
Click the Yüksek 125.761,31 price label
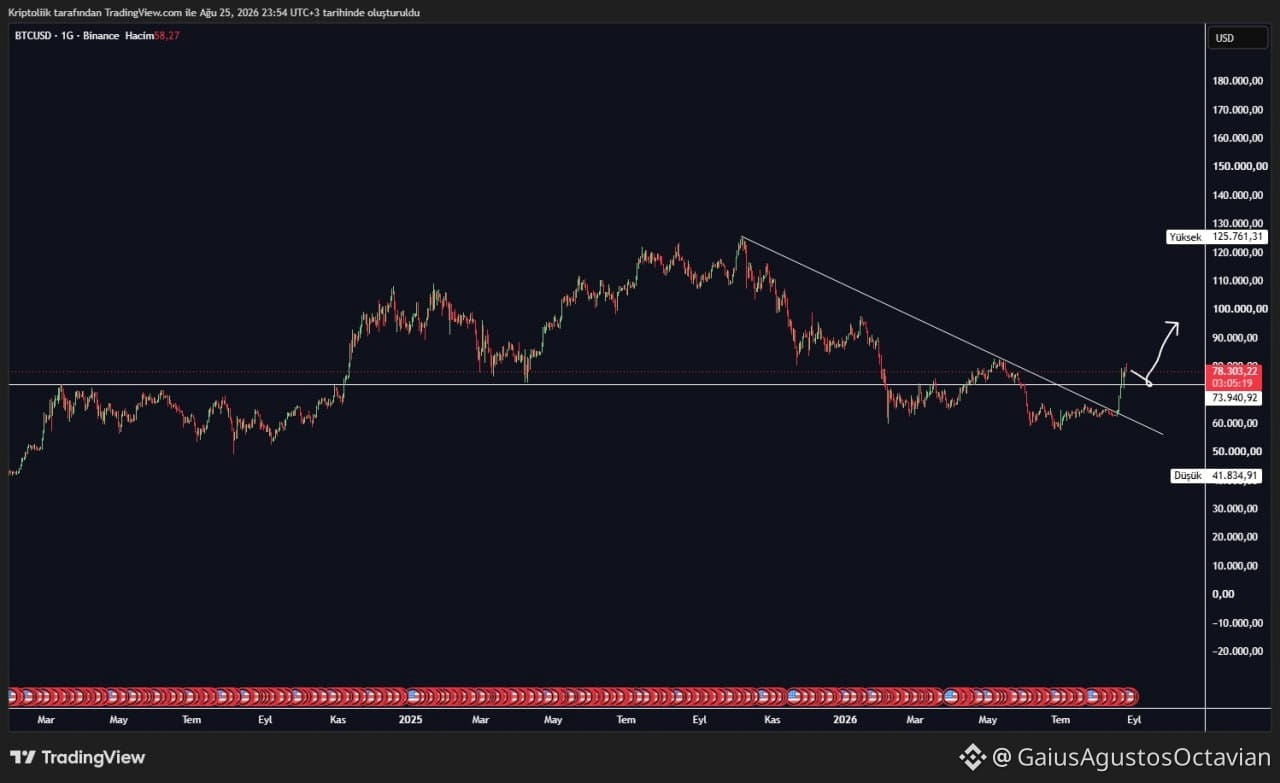(x=1217, y=237)
